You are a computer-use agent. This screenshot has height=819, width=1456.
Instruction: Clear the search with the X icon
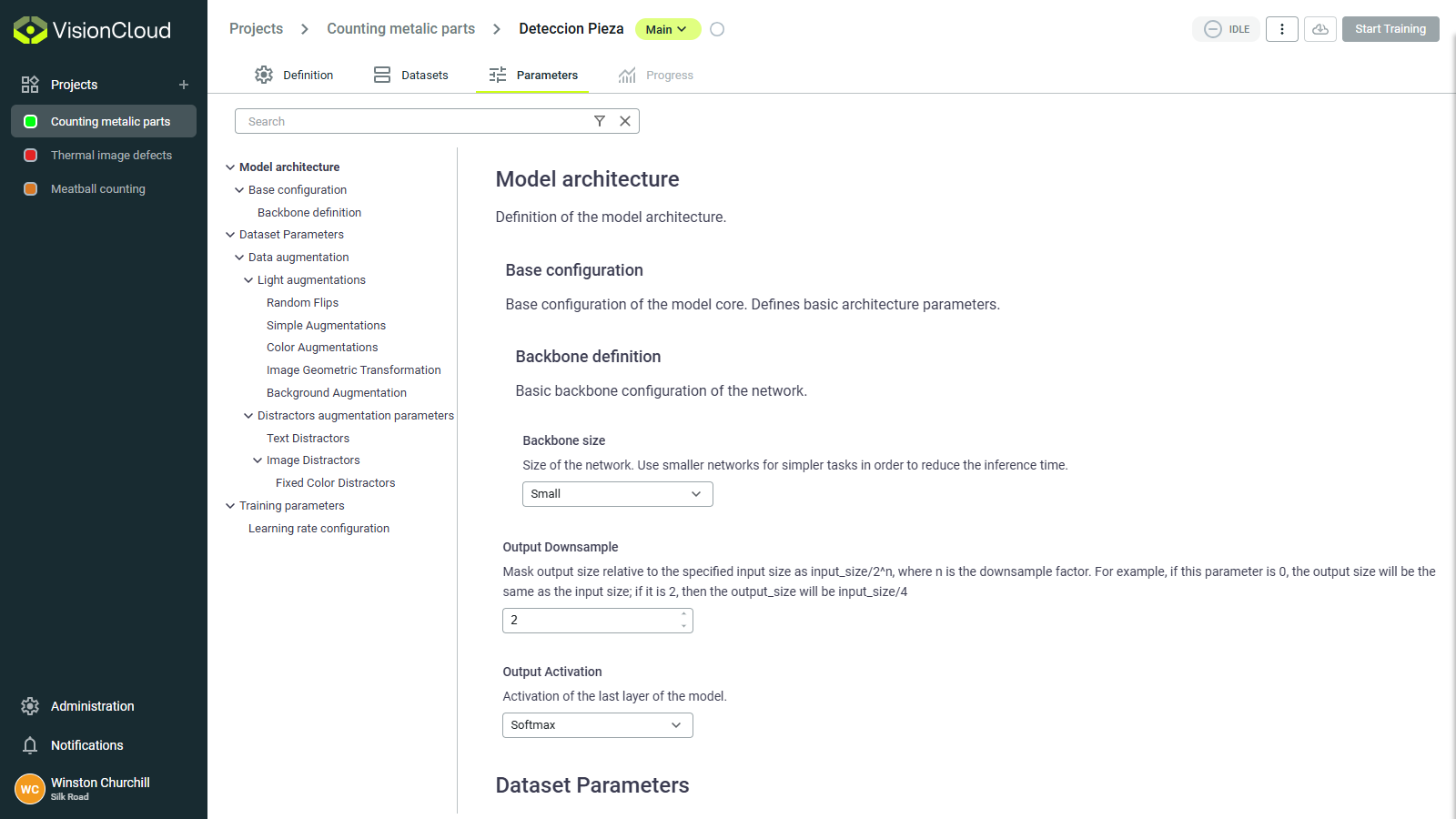[625, 120]
